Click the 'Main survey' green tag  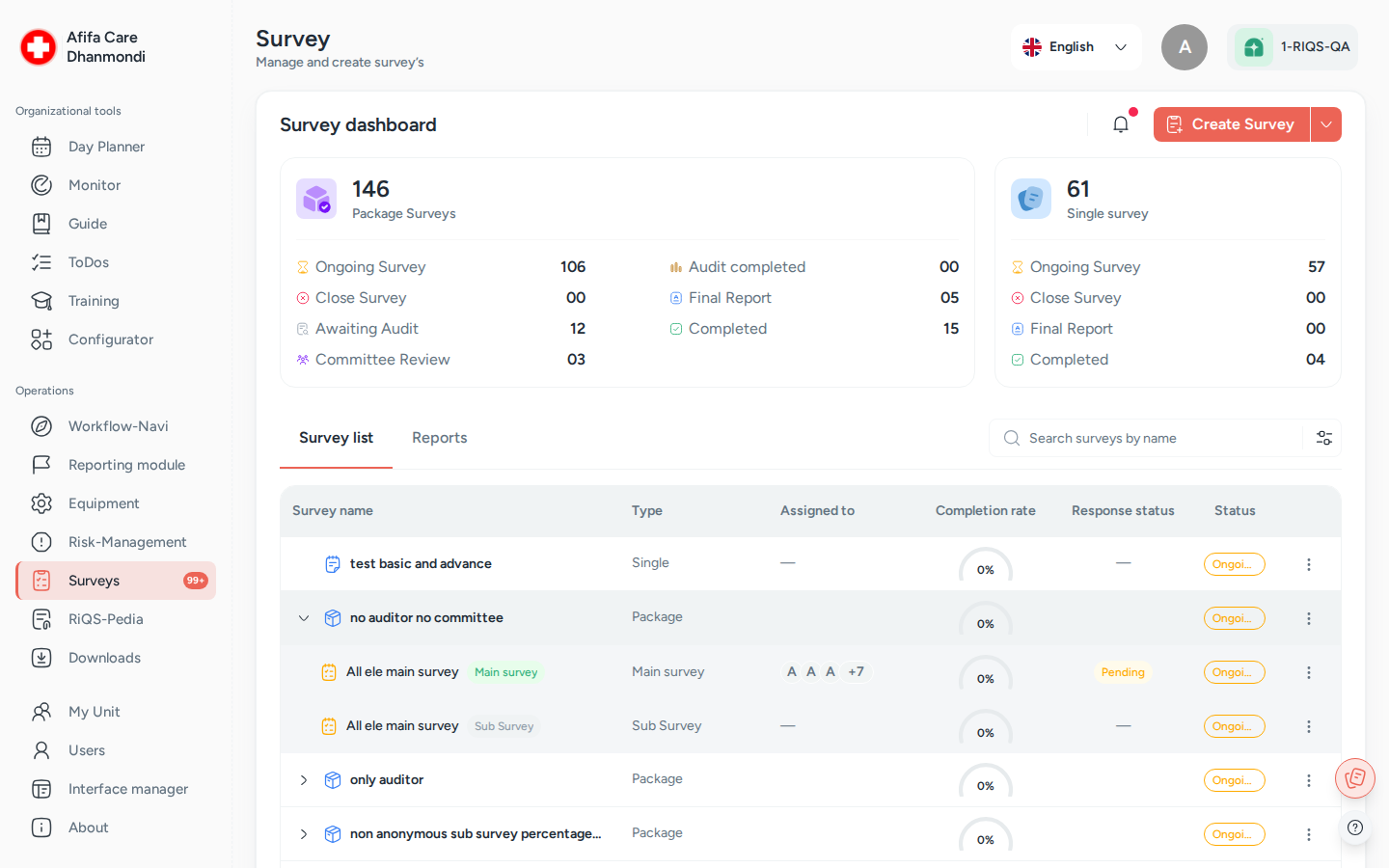(505, 672)
